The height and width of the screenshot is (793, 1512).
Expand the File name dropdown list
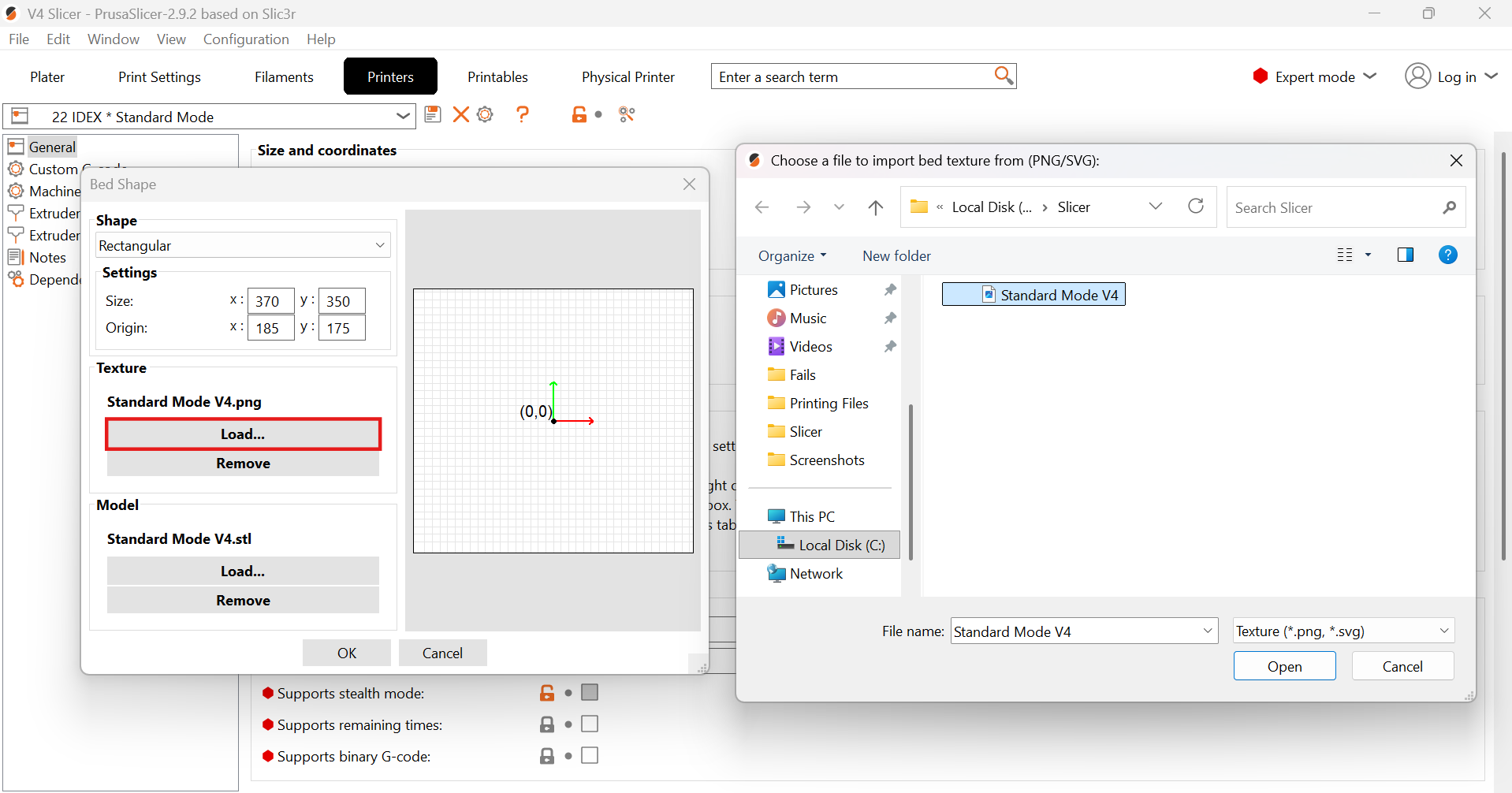pos(1207,631)
